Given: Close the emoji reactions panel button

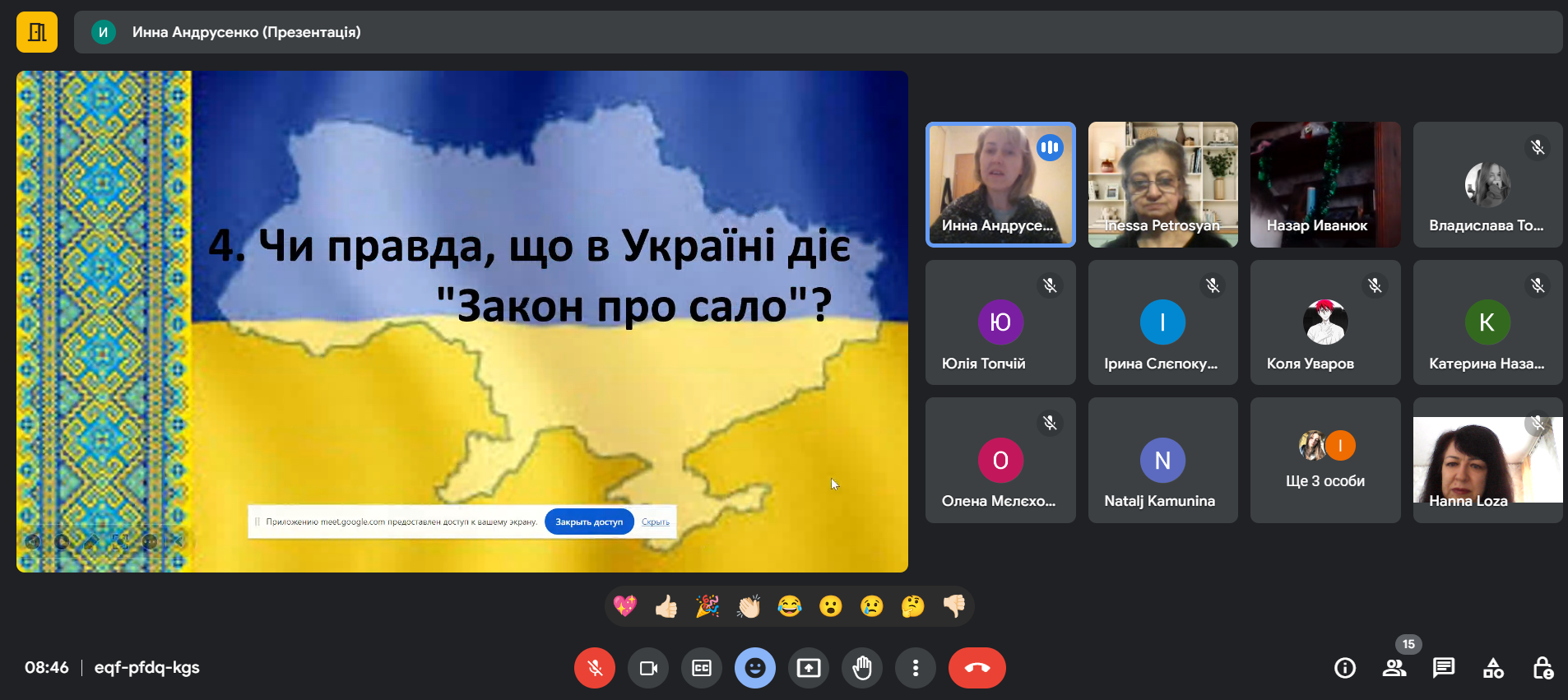Looking at the screenshot, I should [x=754, y=668].
